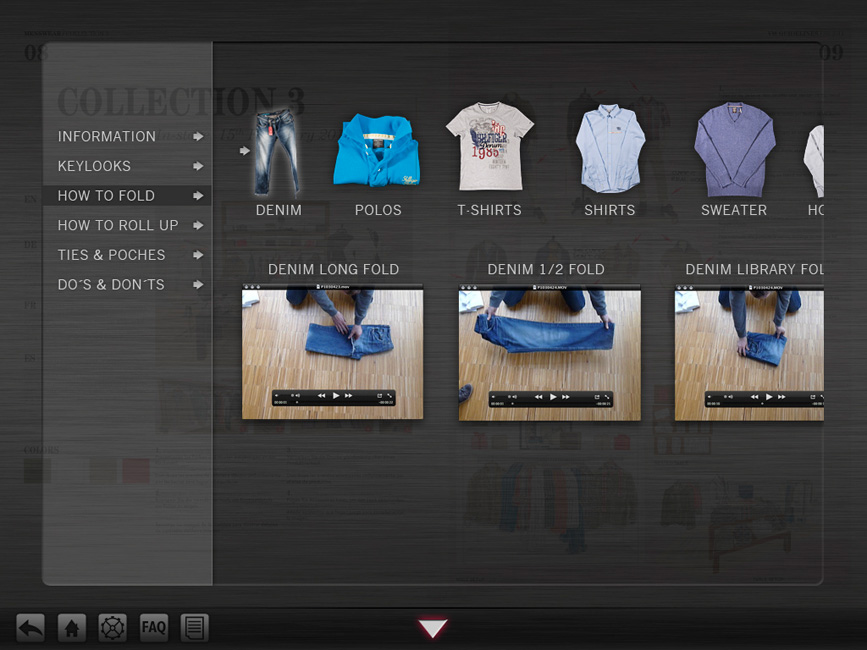This screenshot has width=867, height=650.
Task: Fast-forward the Denim Long Fold video
Action: pyautogui.click(x=349, y=396)
